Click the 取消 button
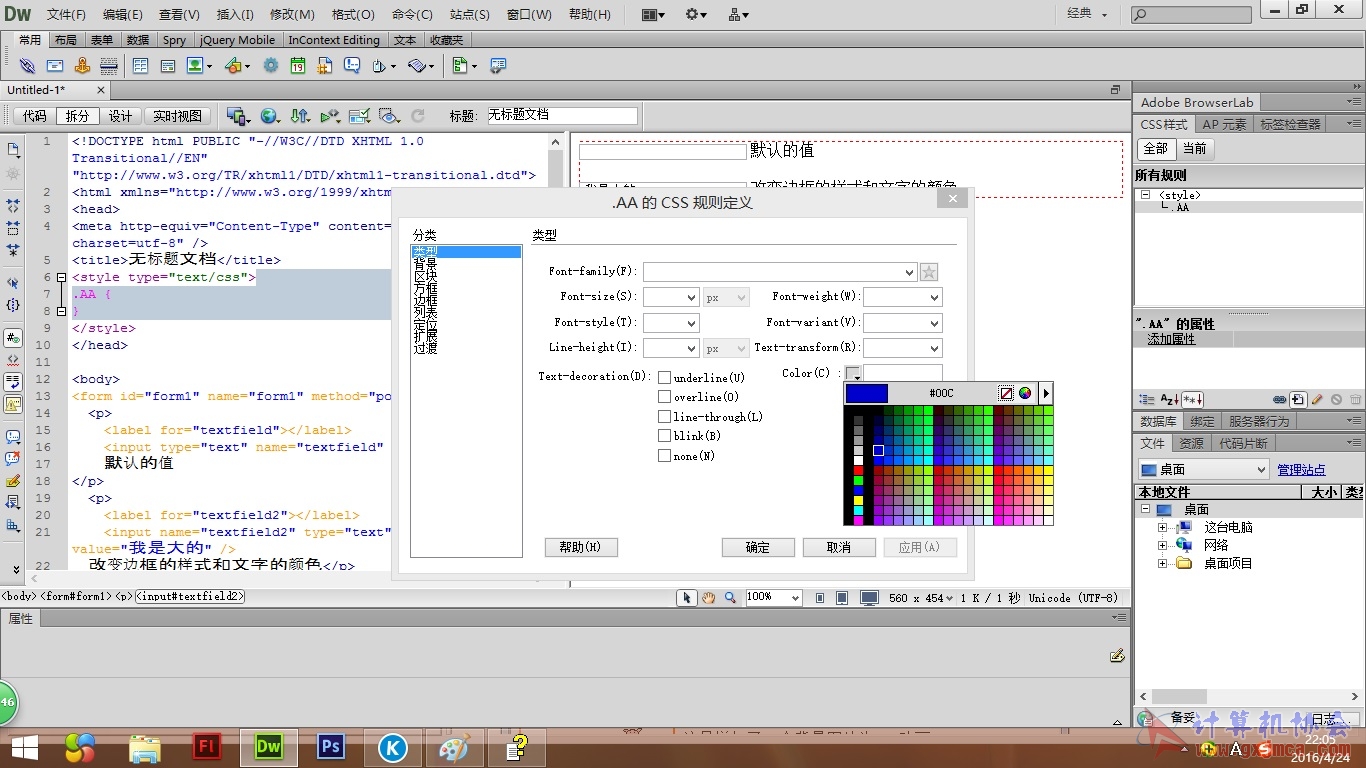The image size is (1366, 768). click(839, 547)
